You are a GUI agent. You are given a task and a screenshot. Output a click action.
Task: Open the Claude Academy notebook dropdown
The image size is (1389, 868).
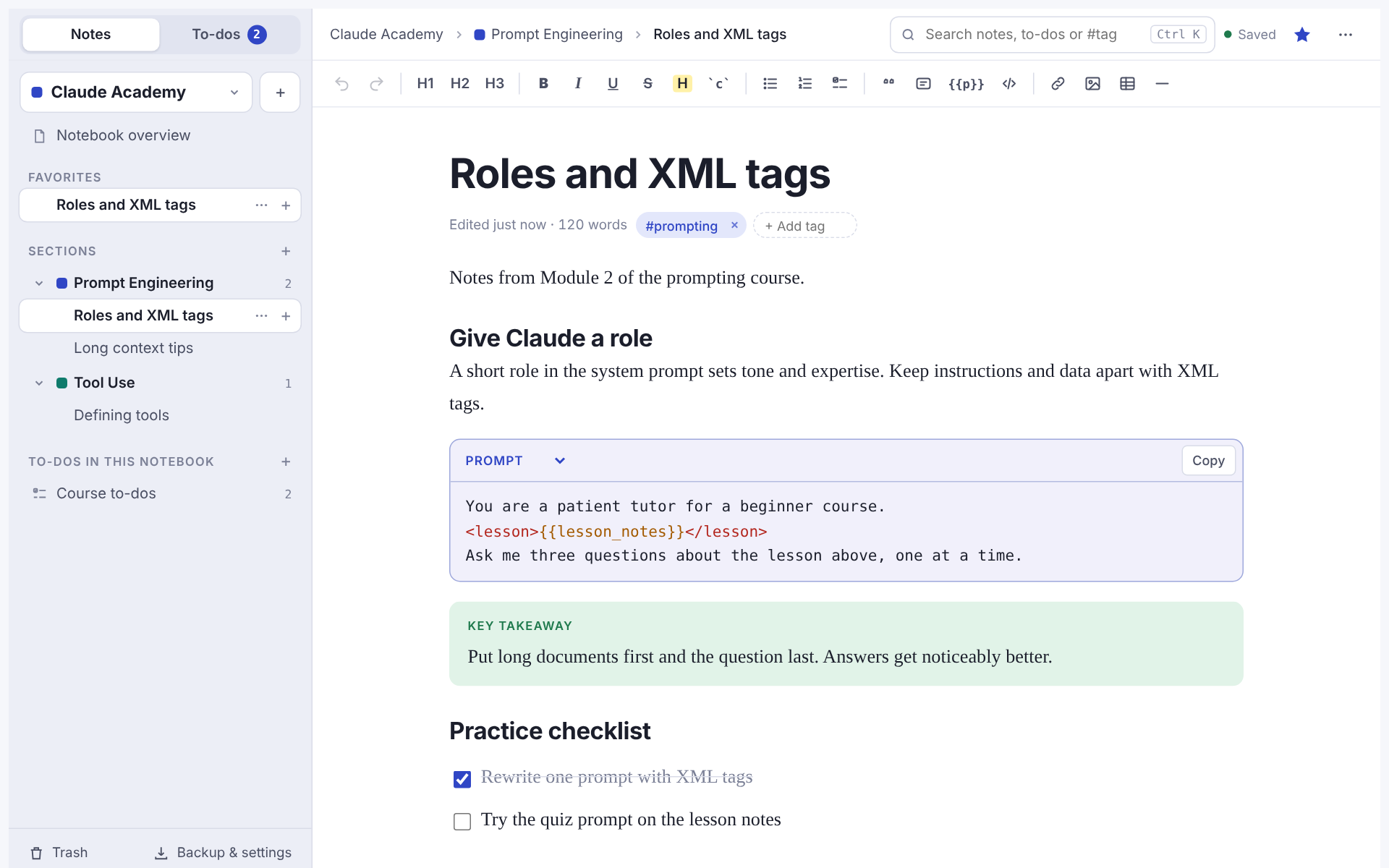pos(136,93)
